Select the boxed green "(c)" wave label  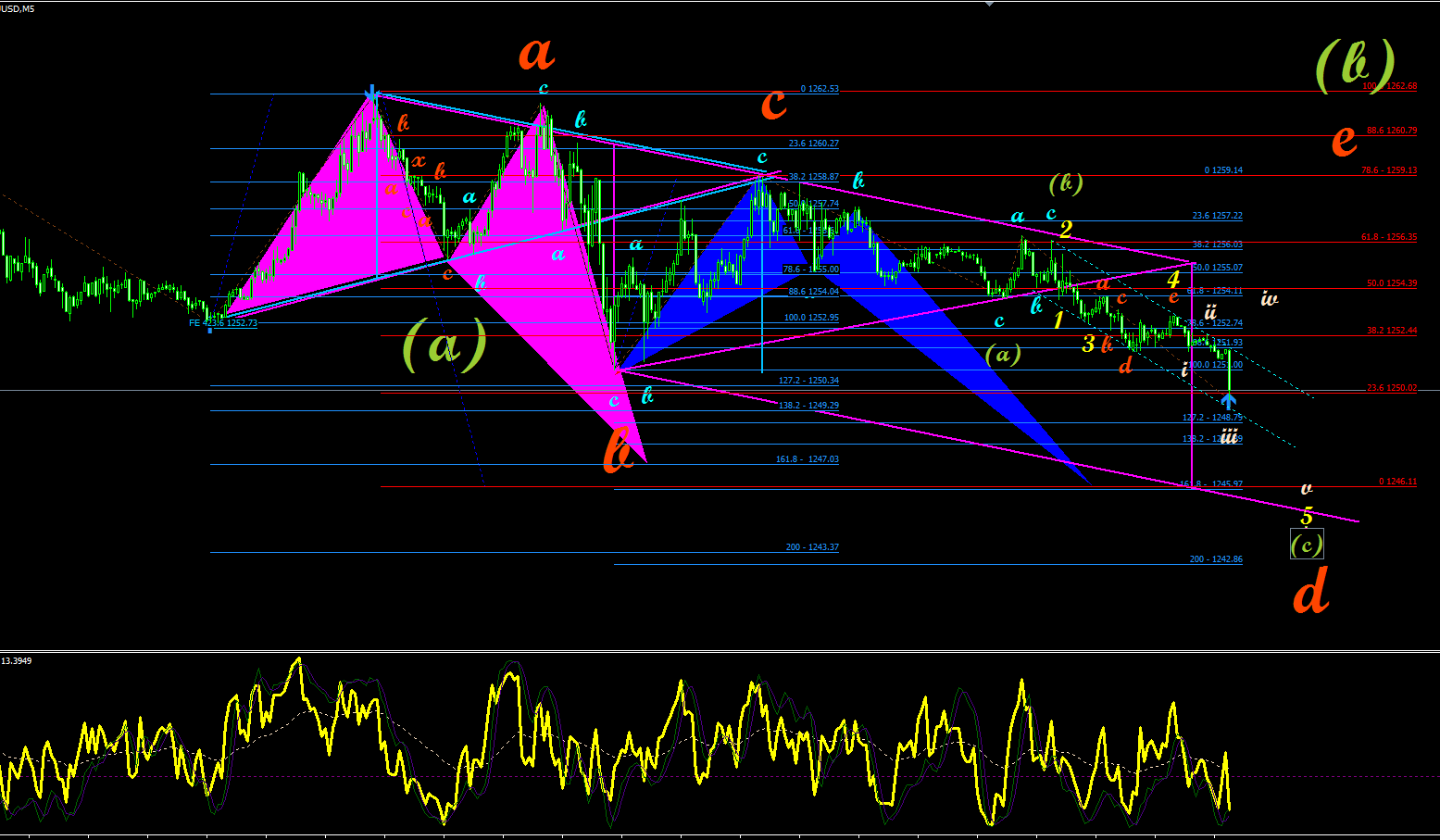click(x=1307, y=544)
